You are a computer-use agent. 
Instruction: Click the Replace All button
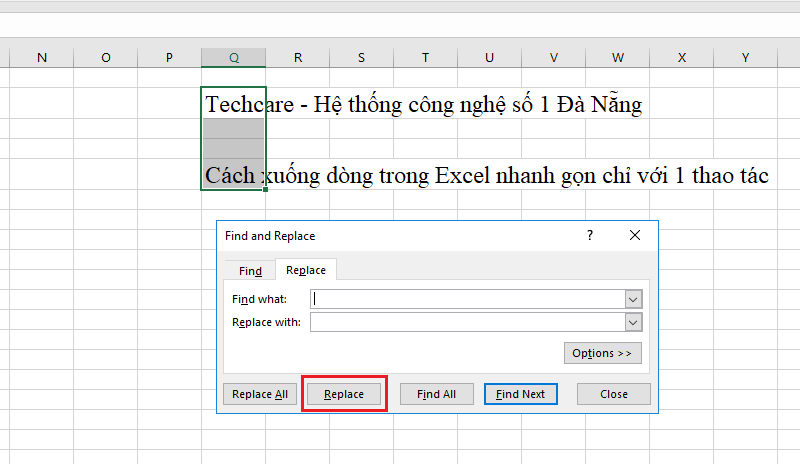click(x=260, y=394)
